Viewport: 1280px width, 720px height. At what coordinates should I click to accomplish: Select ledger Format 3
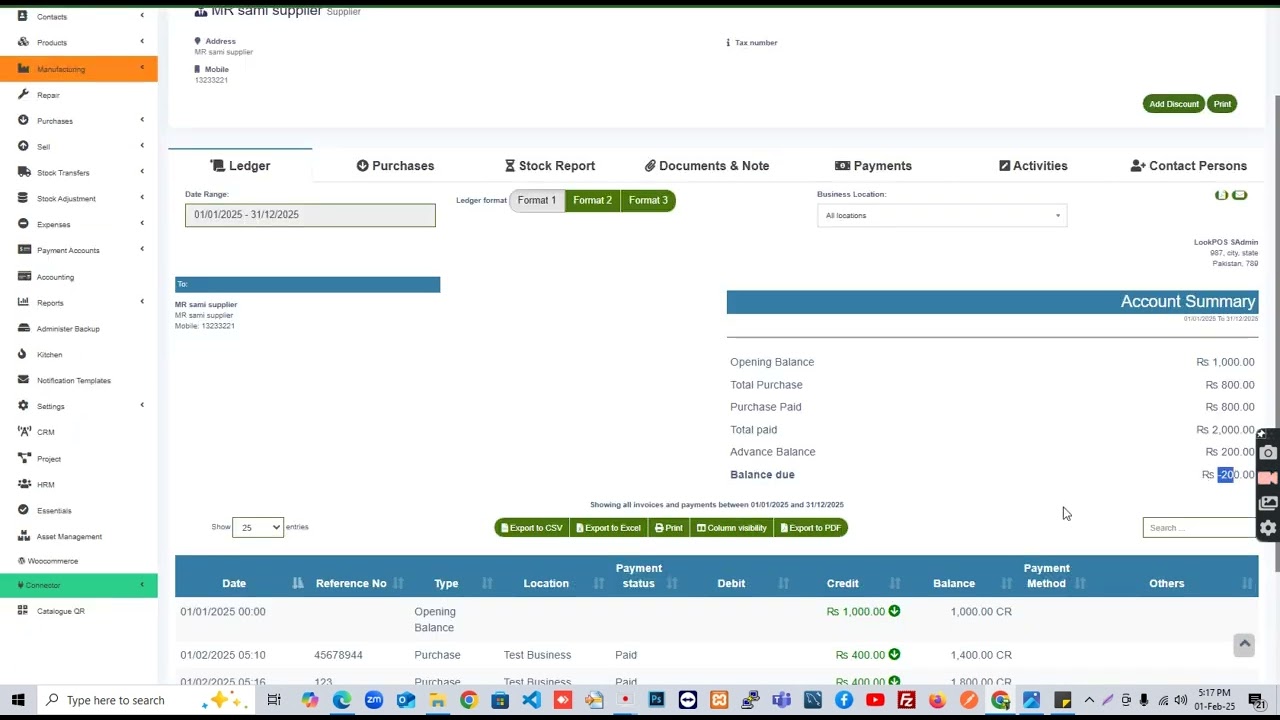pos(648,200)
